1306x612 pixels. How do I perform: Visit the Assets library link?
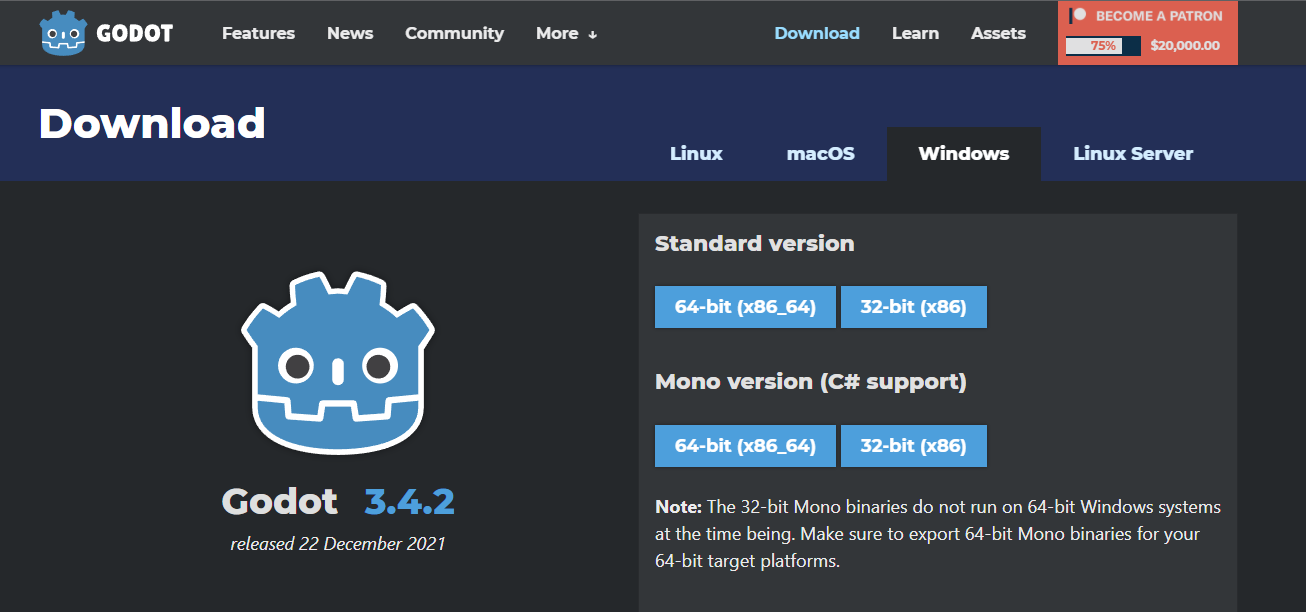click(998, 33)
